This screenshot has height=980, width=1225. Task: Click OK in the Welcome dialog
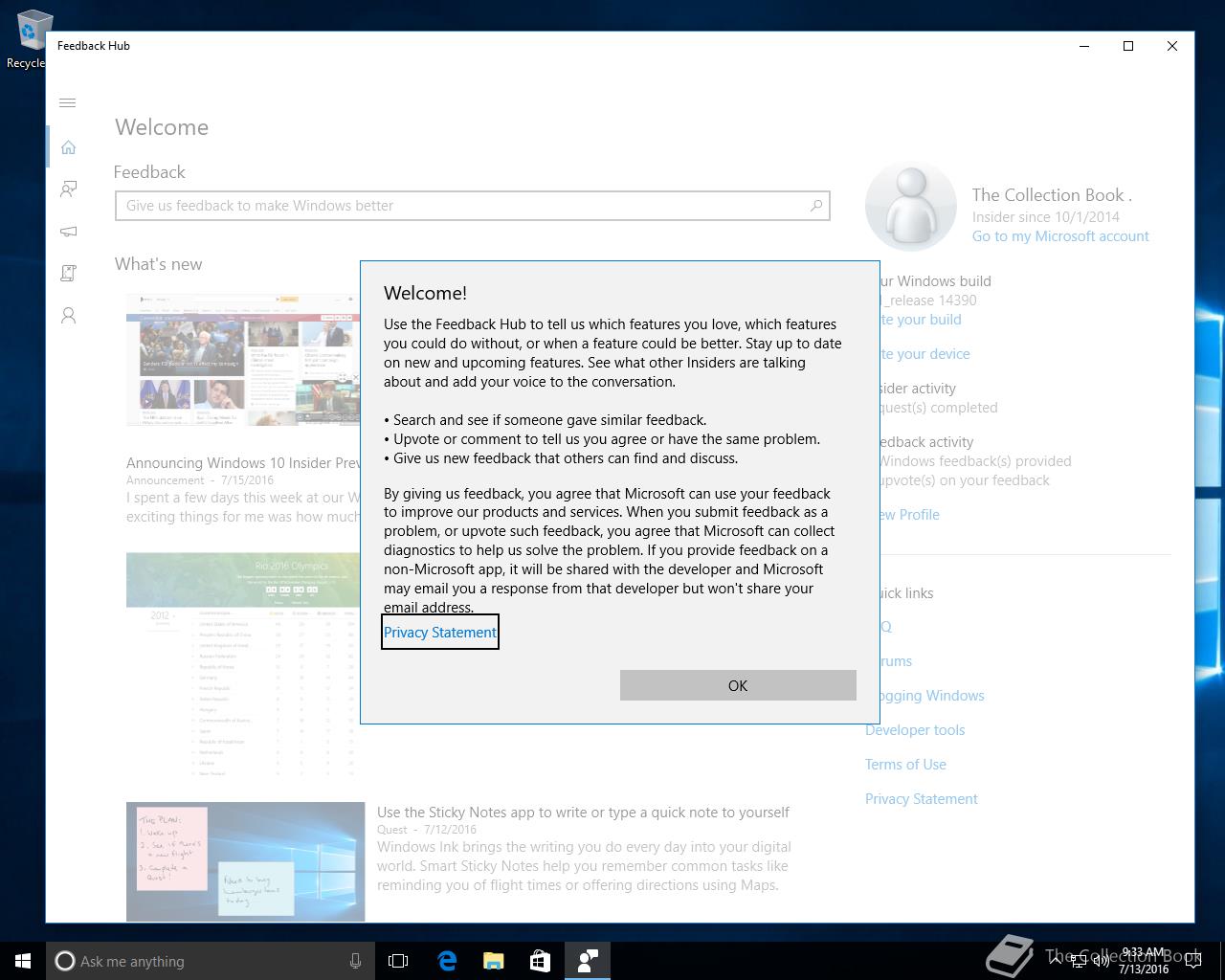738,685
